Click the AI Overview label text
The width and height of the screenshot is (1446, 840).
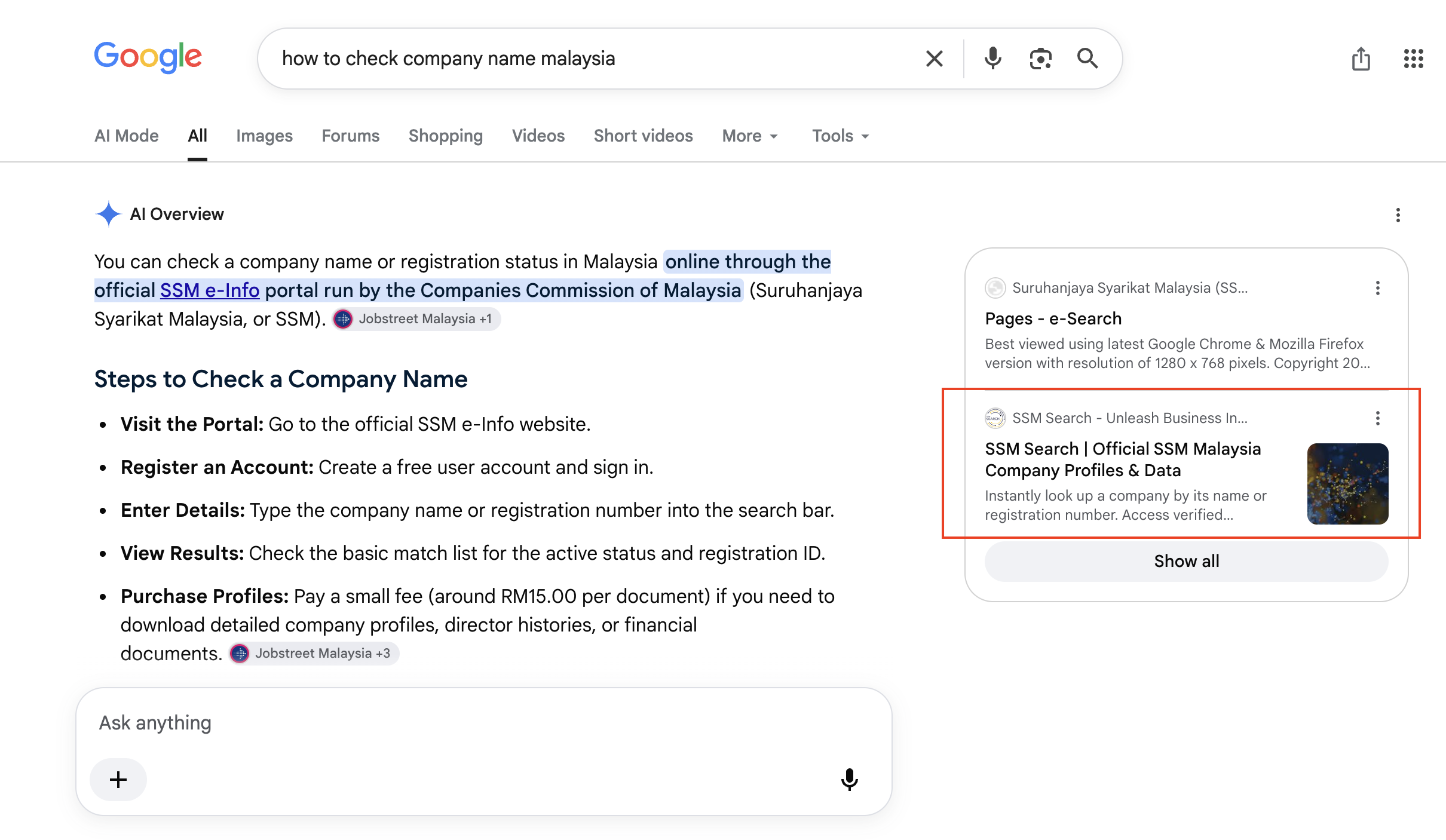[x=177, y=214]
